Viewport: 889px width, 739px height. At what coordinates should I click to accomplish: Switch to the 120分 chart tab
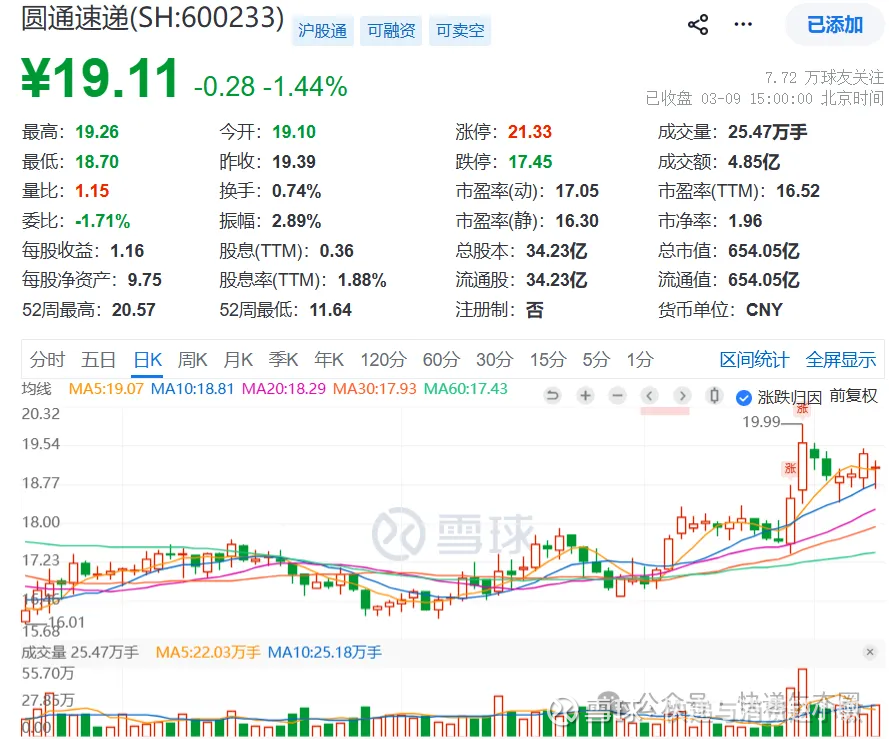[384, 360]
